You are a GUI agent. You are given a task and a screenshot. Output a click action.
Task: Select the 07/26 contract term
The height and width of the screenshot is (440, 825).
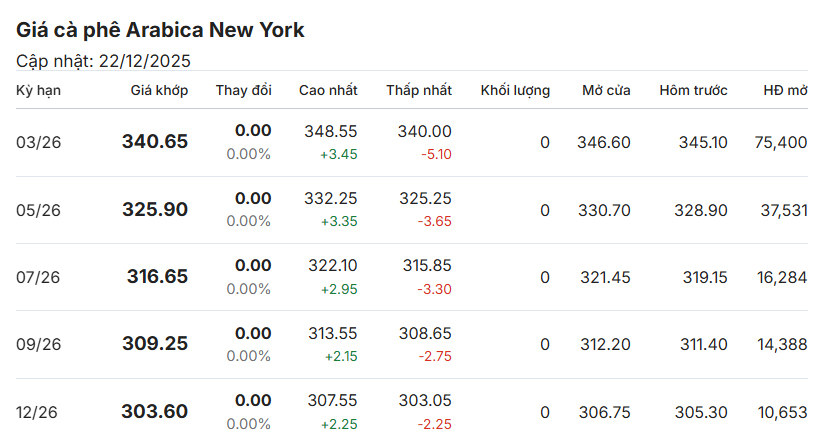(39, 277)
